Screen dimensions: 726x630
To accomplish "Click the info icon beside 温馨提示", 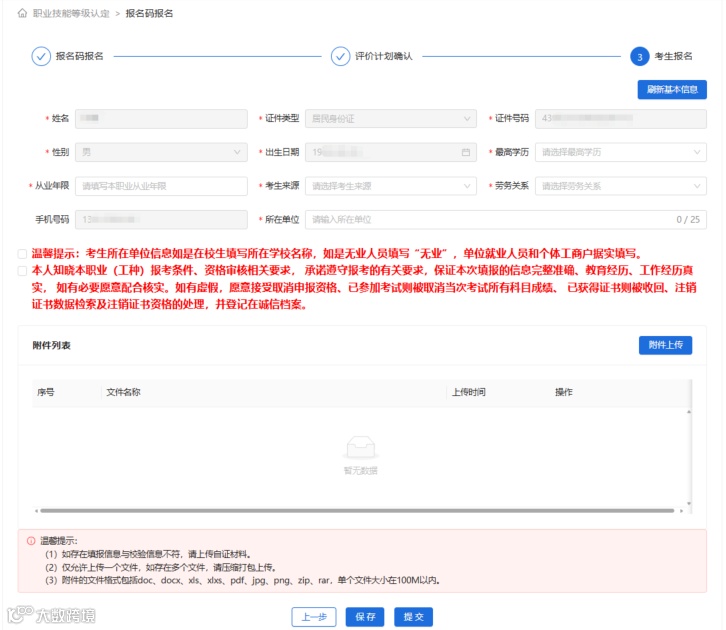I will [31, 541].
